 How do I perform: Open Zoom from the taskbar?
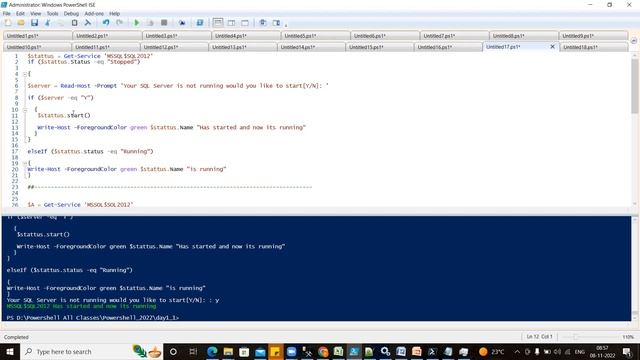click(x=291, y=351)
